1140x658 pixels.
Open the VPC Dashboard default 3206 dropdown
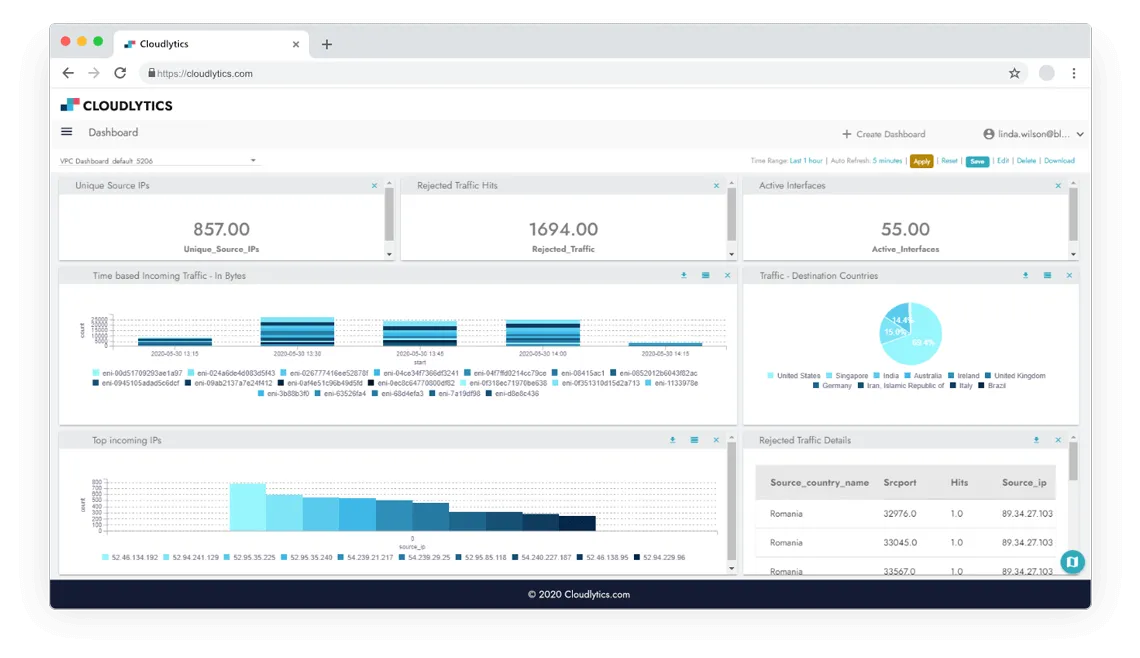[x=155, y=160]
